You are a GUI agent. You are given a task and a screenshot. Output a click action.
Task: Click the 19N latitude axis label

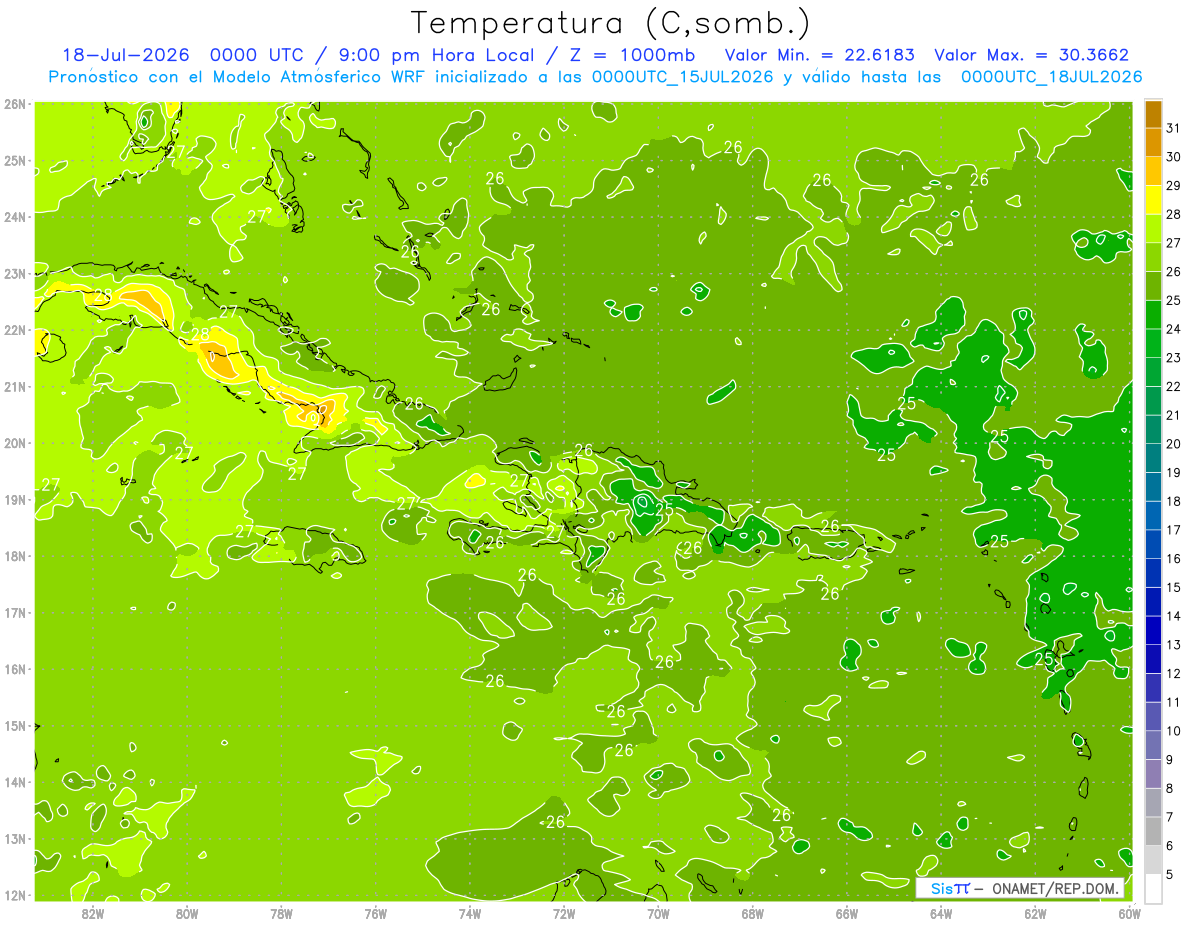click(15, 500)
